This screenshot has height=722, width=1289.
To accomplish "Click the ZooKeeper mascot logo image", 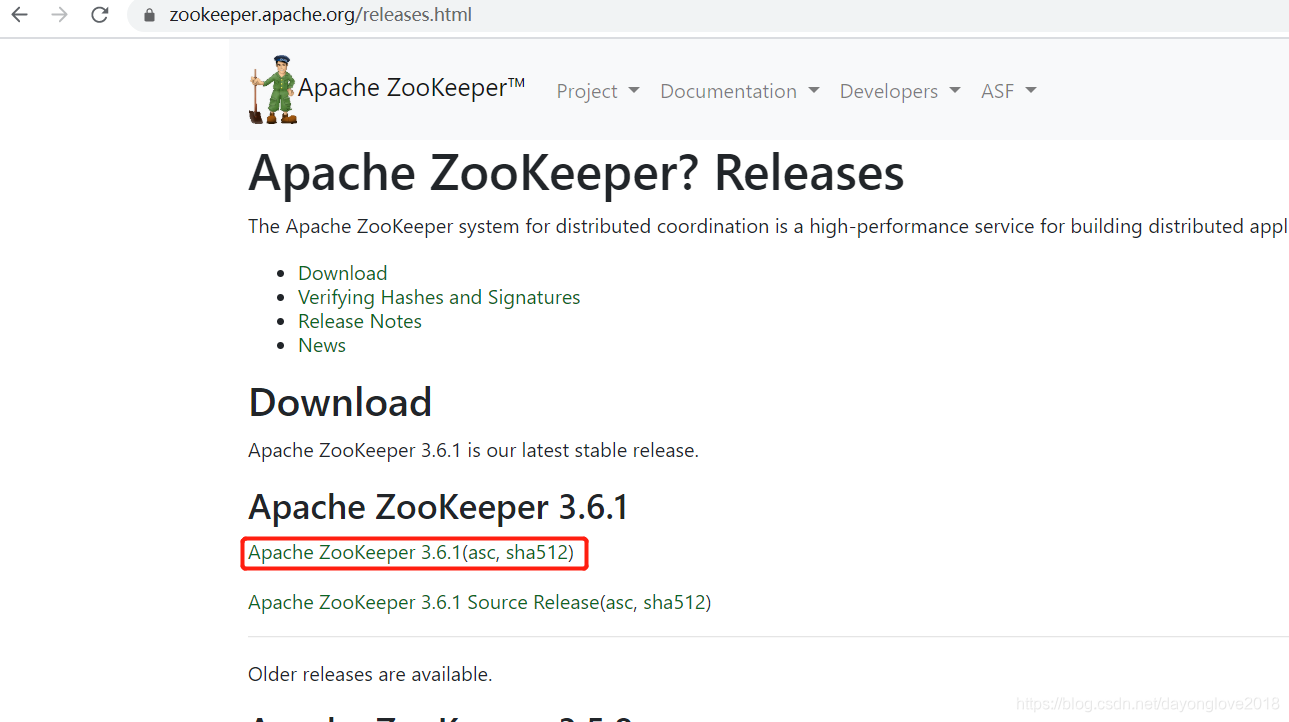I will [x=273, y=90].
